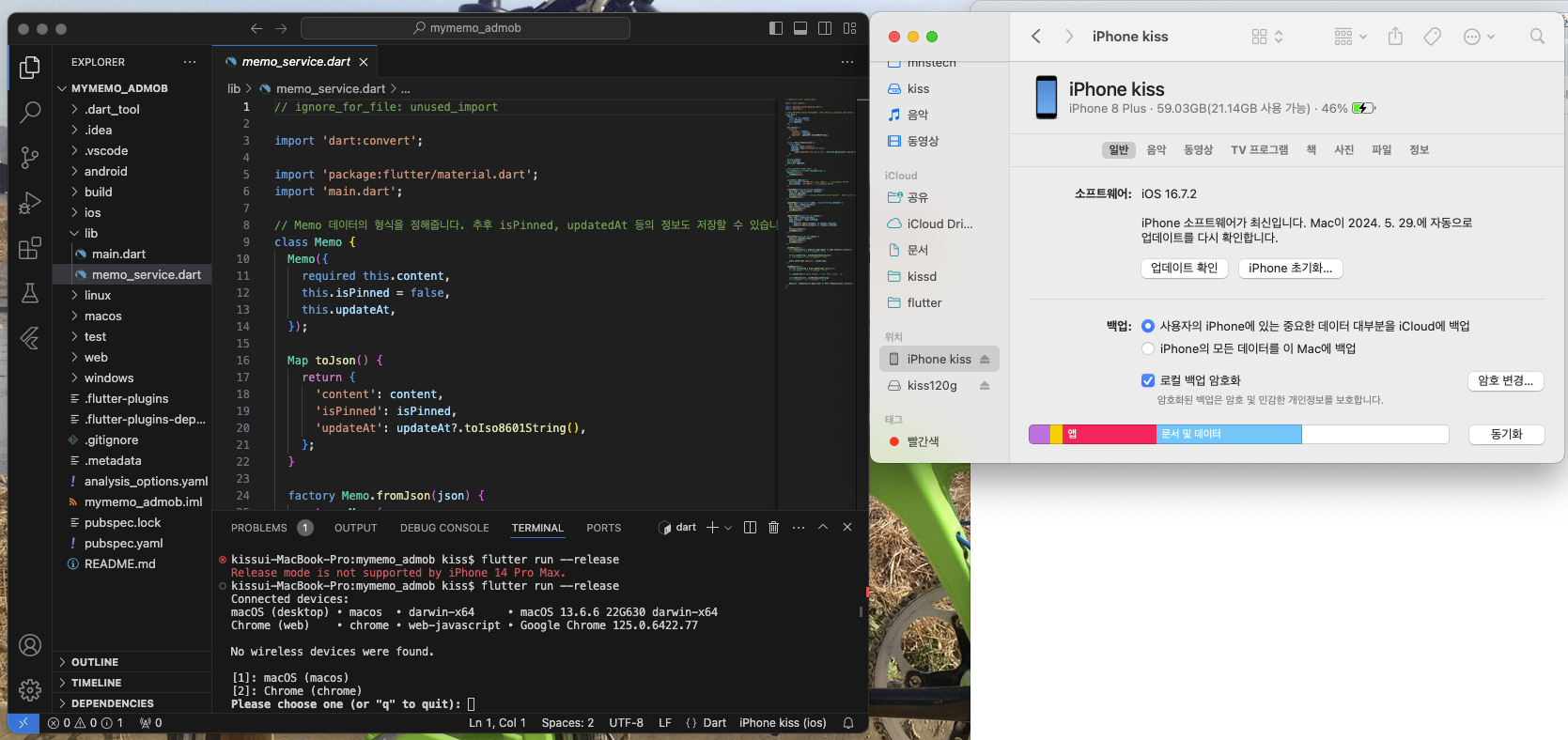Expand the DEPENDENCIES section
The width and height of the screenshot is (1568, 740).
click(x=132, y=703)
